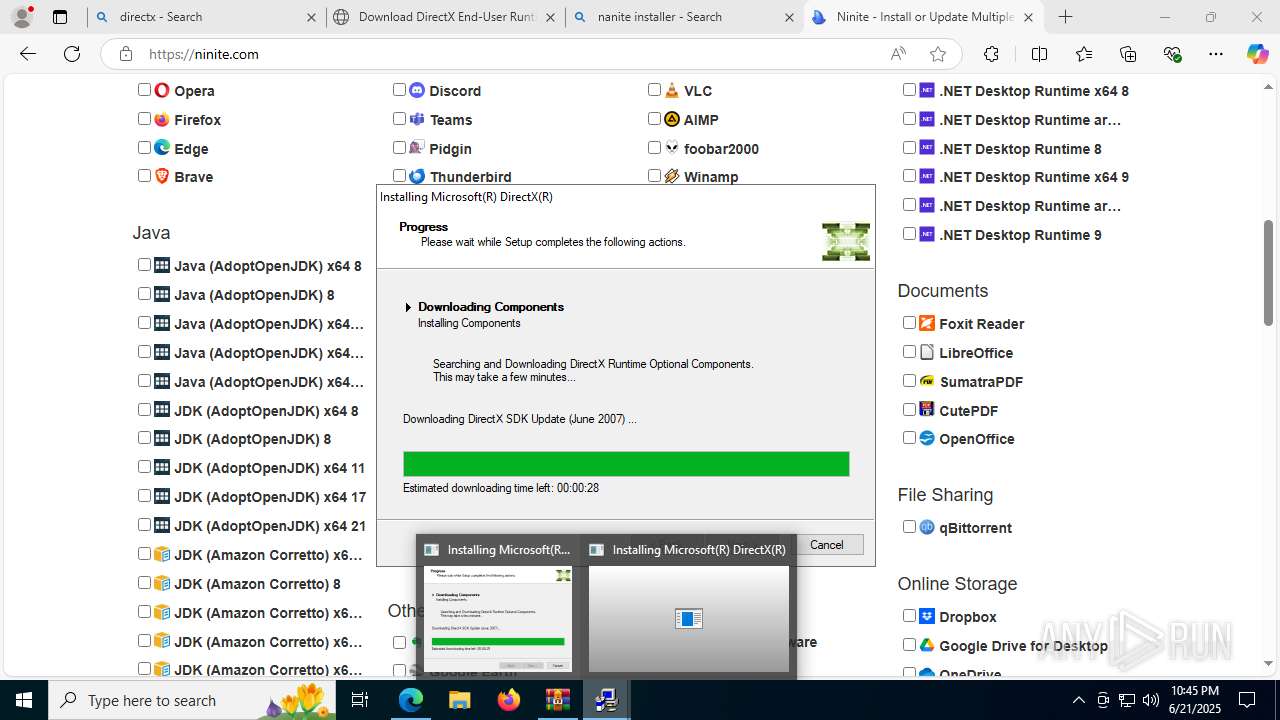The width and height of the screenshot is (1280, 720).
Task: Click the page vertical scrollbar
Action: coord(1269,272)
